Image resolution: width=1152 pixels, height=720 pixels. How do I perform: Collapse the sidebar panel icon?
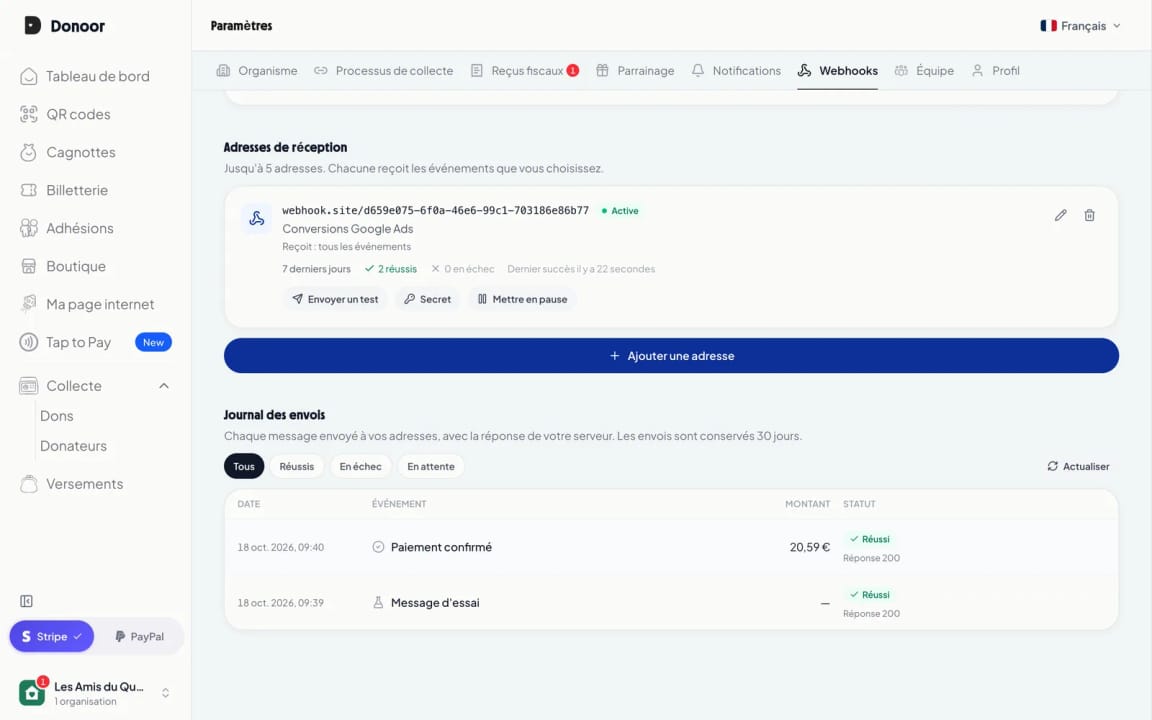26,601
